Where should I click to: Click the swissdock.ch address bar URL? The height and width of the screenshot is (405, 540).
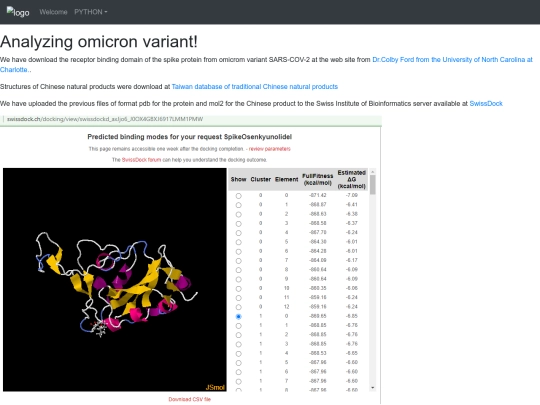point(105,119)
